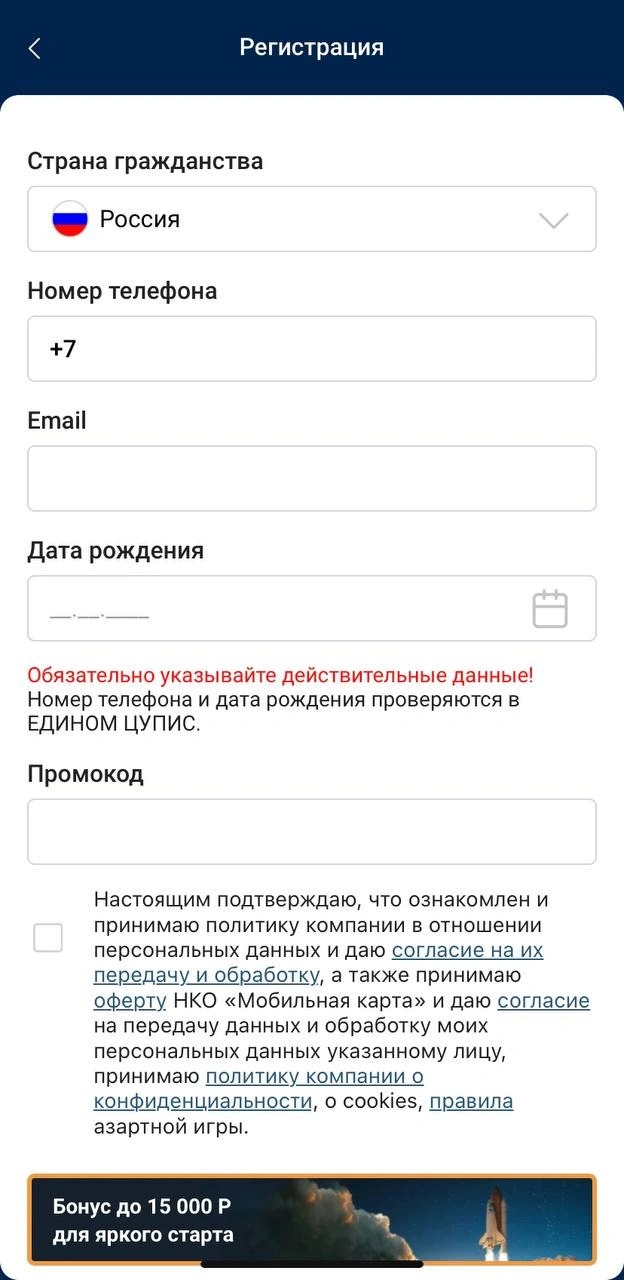Viewport: 624px width, 1280px height.
Task: Expand the Страна гражданства country dropdown
Action: tap(312, 218)
